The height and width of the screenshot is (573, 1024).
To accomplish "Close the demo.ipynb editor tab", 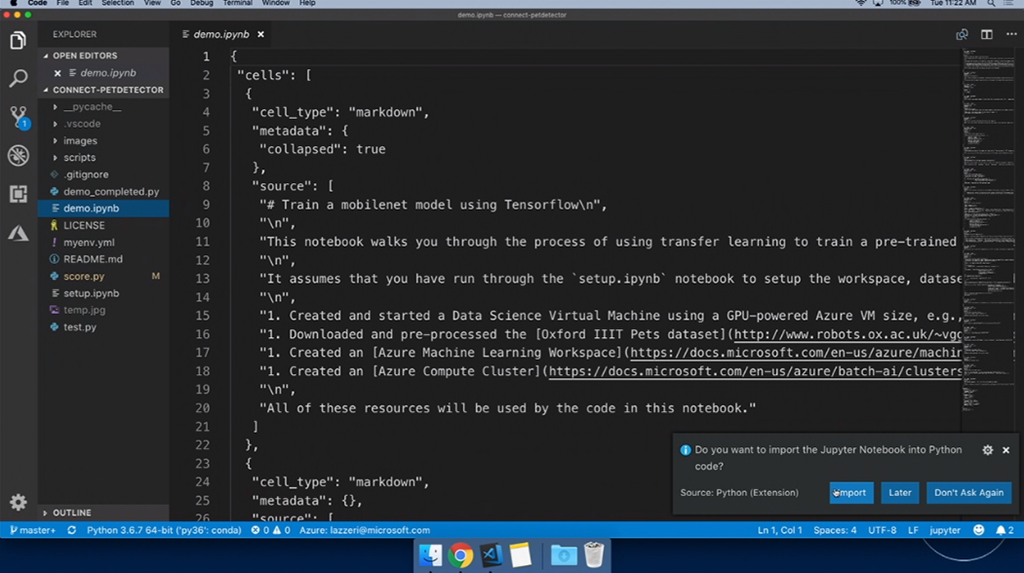I will tap(261, 34).
